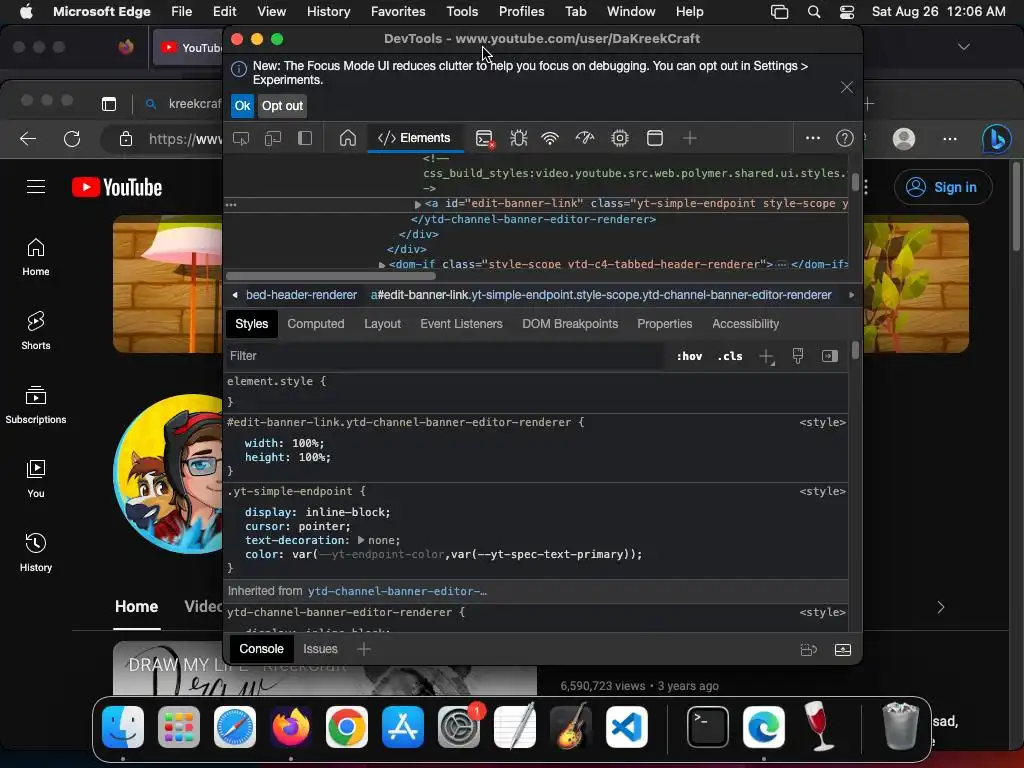1024x768 pixels.
Task: Open the Bing Copilot sidebar icon
Action: tap(997, 138)
